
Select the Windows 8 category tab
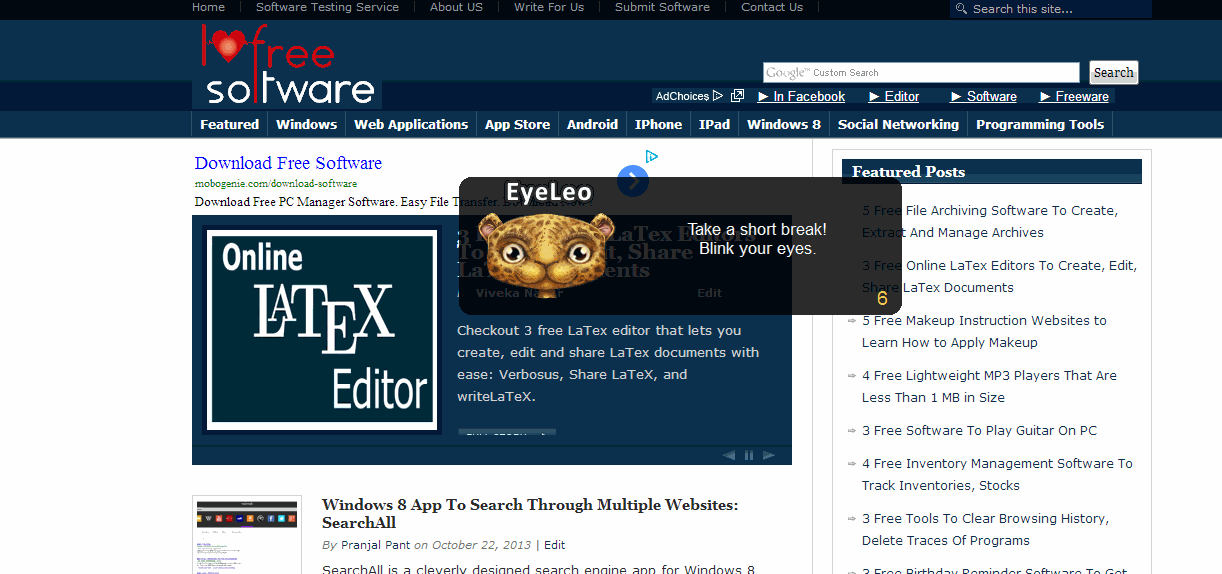pos(784,124)
